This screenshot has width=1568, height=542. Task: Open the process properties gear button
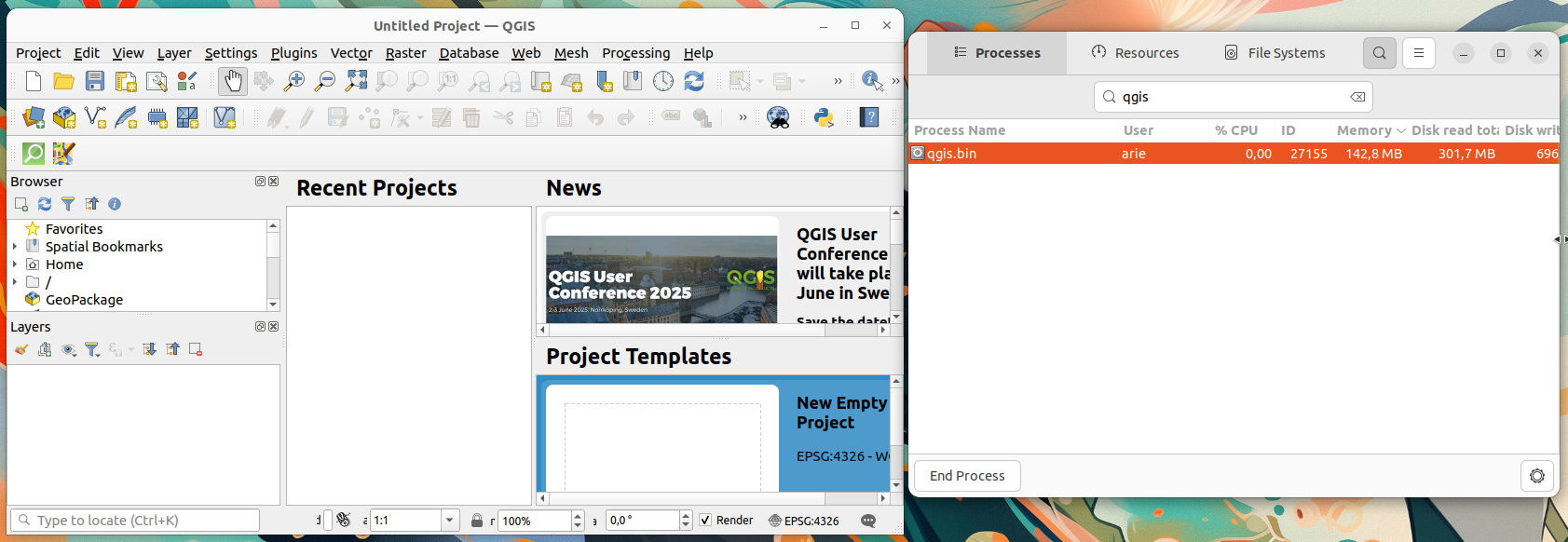click(1537, 476)
